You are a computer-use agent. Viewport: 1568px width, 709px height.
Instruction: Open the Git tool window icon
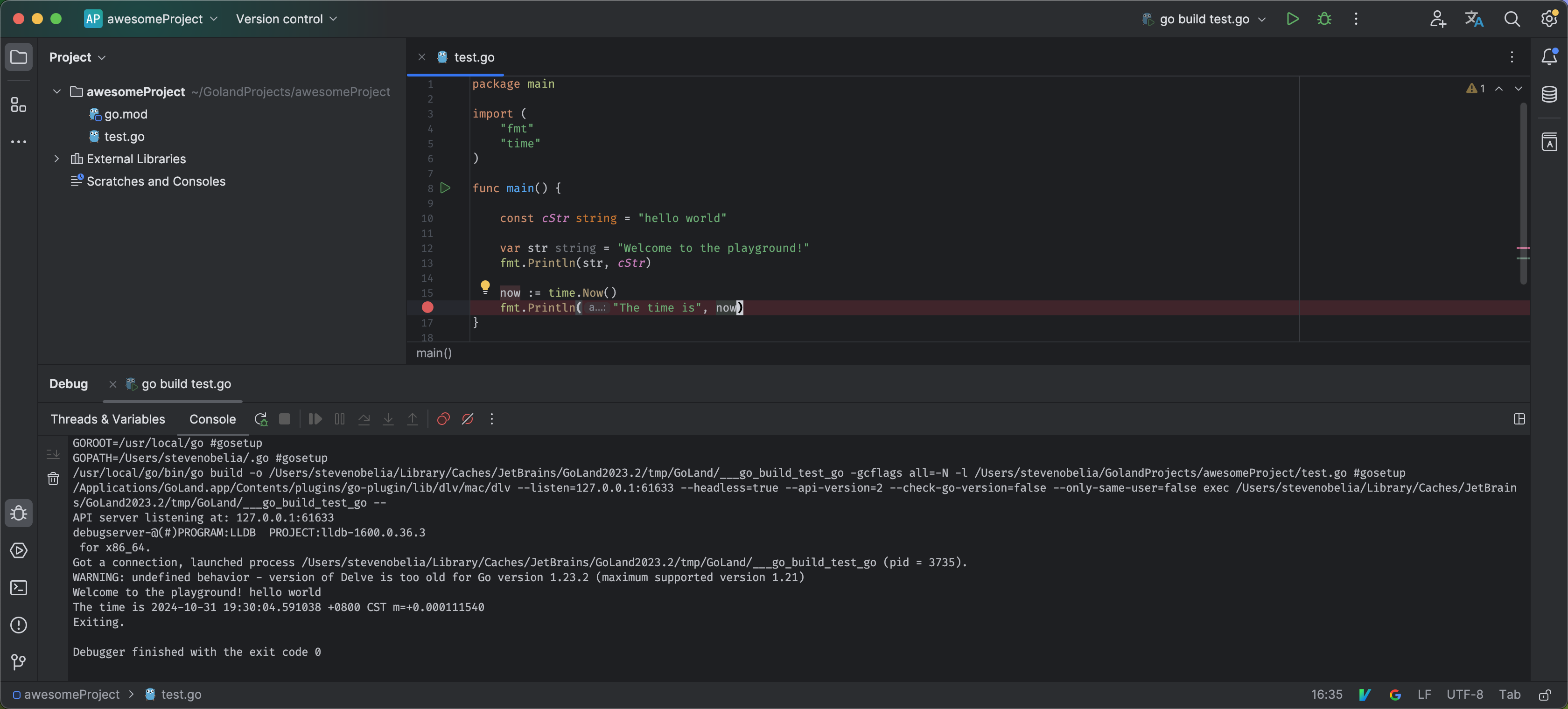click(x=18, y=662)
